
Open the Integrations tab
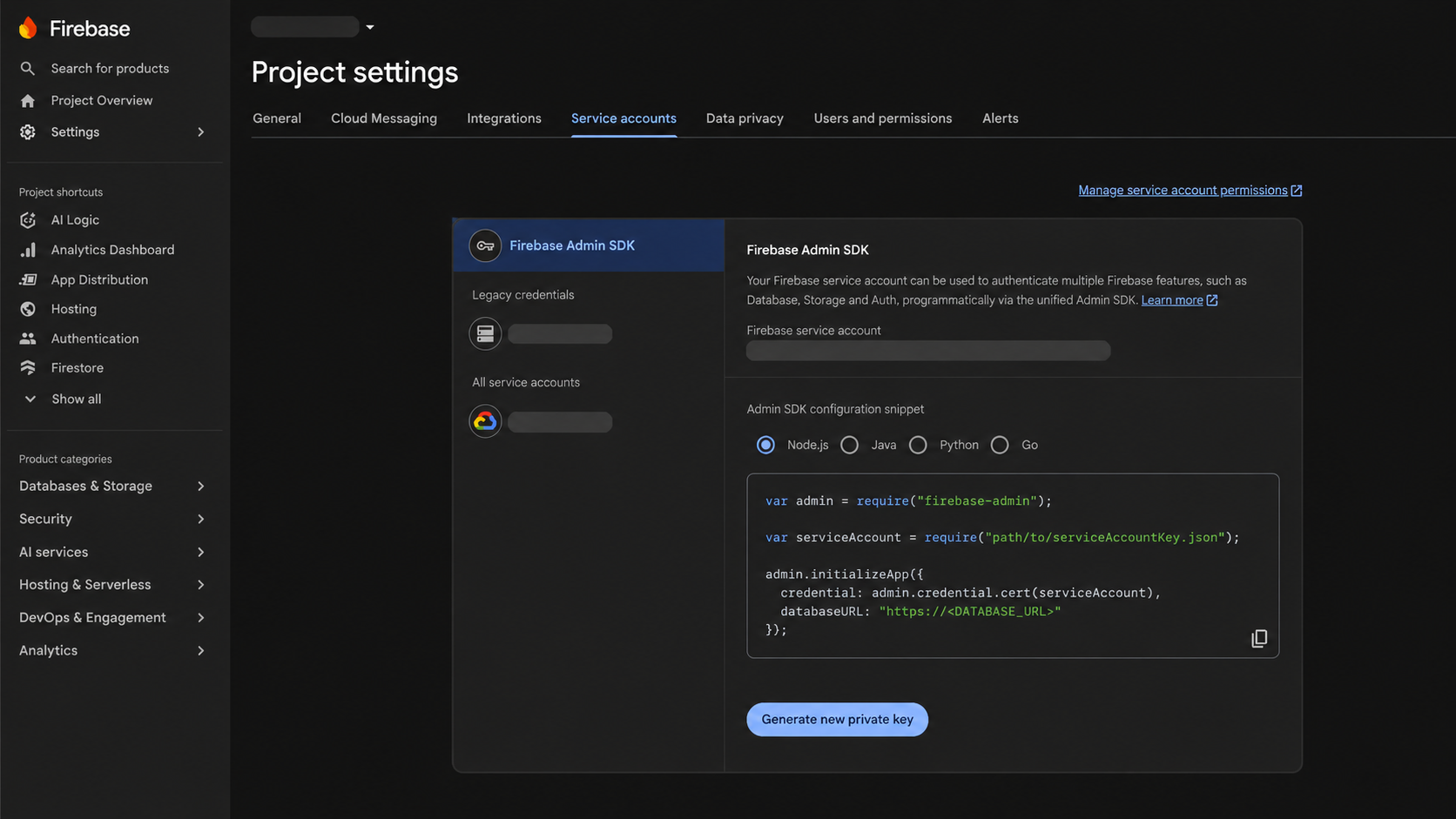coord(504,118)
